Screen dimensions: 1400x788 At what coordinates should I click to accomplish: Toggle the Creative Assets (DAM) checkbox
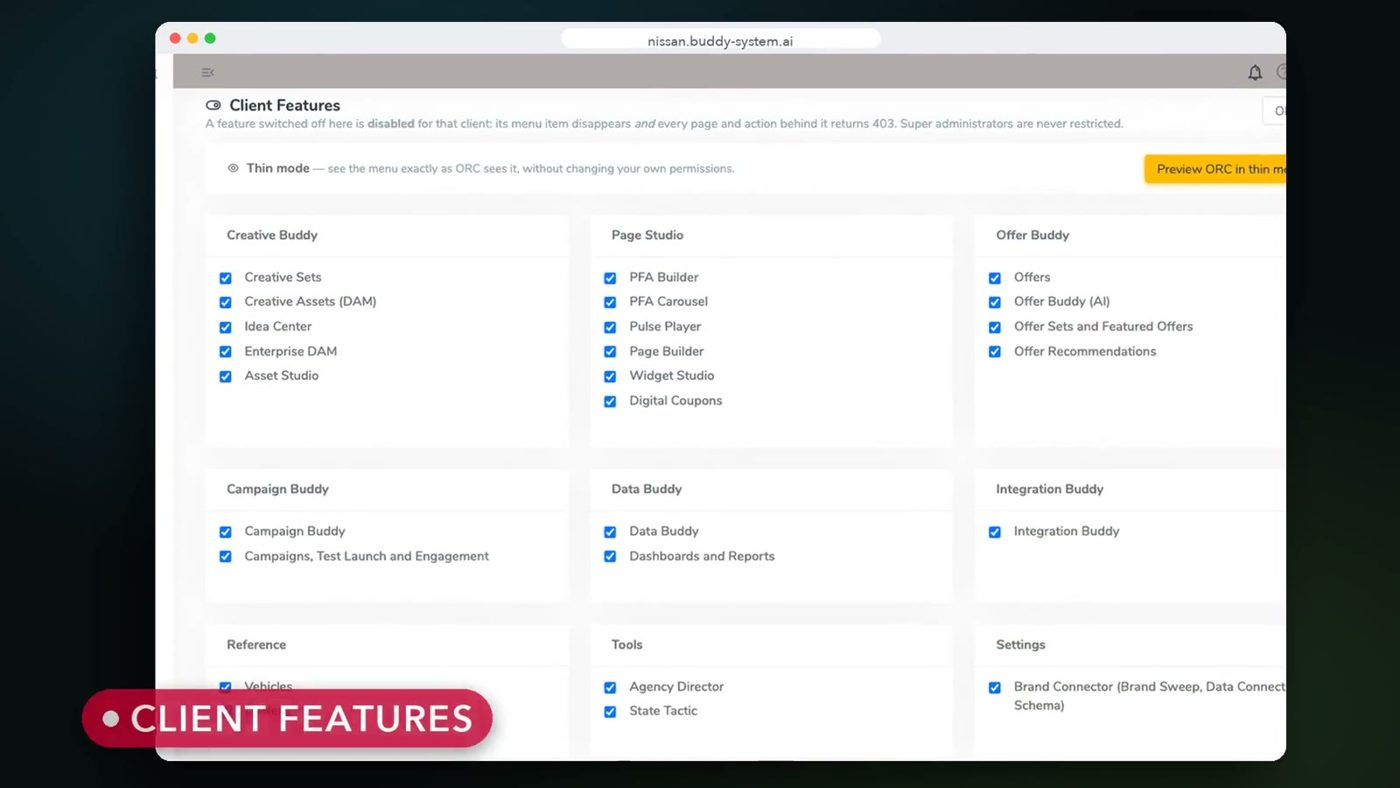pos(225,302)
